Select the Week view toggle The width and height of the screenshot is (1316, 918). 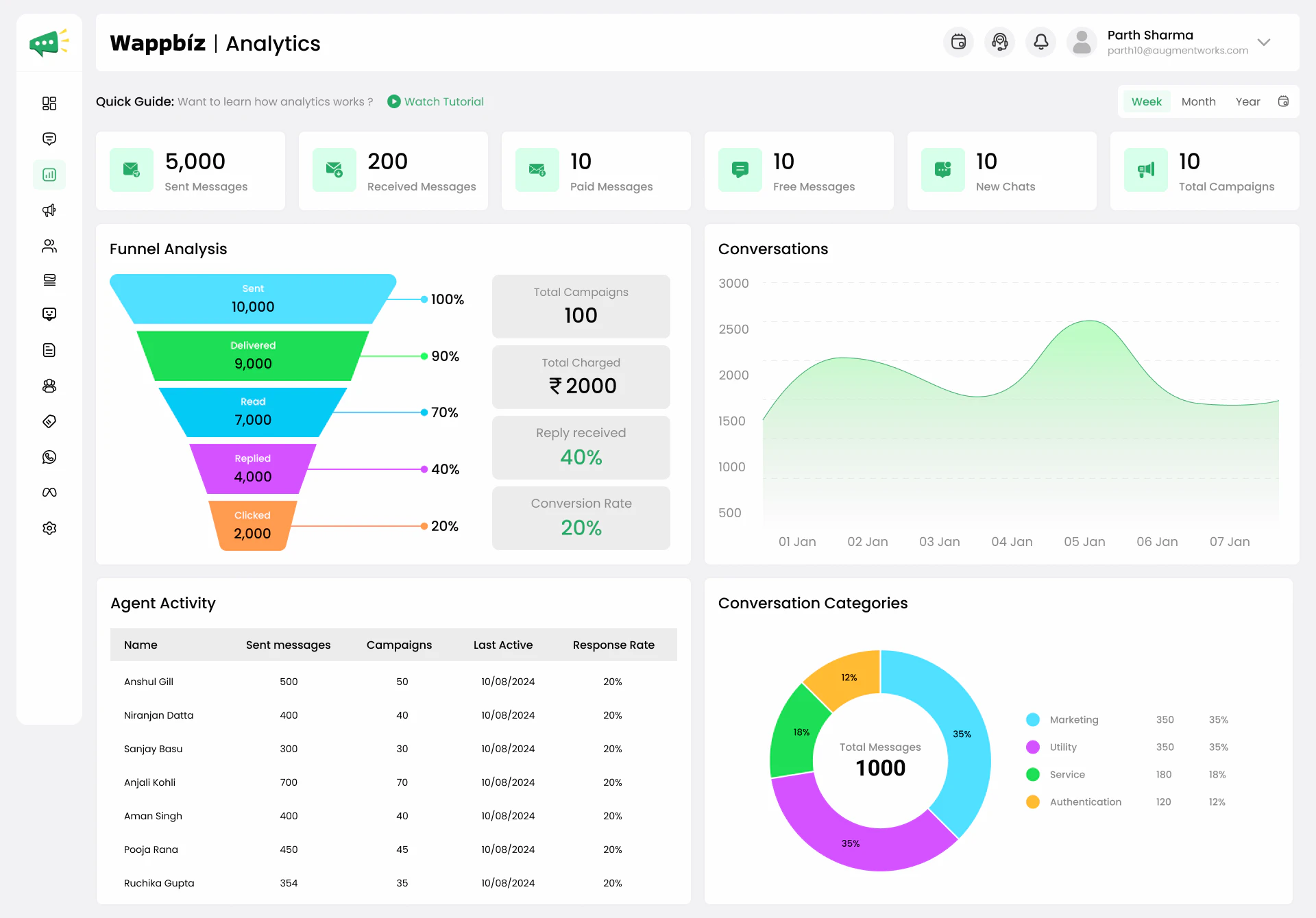coord(1146,101)
